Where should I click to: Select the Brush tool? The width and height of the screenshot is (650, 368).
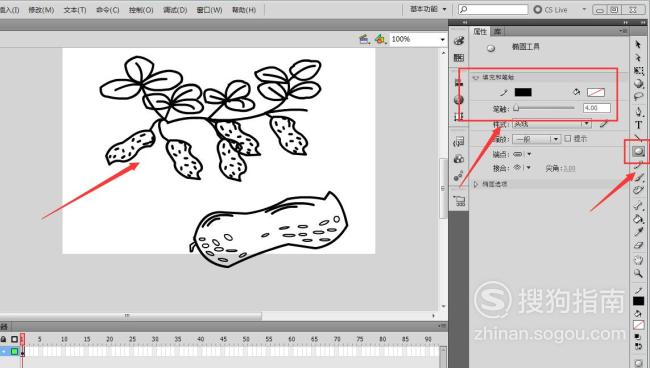point(638,178)
